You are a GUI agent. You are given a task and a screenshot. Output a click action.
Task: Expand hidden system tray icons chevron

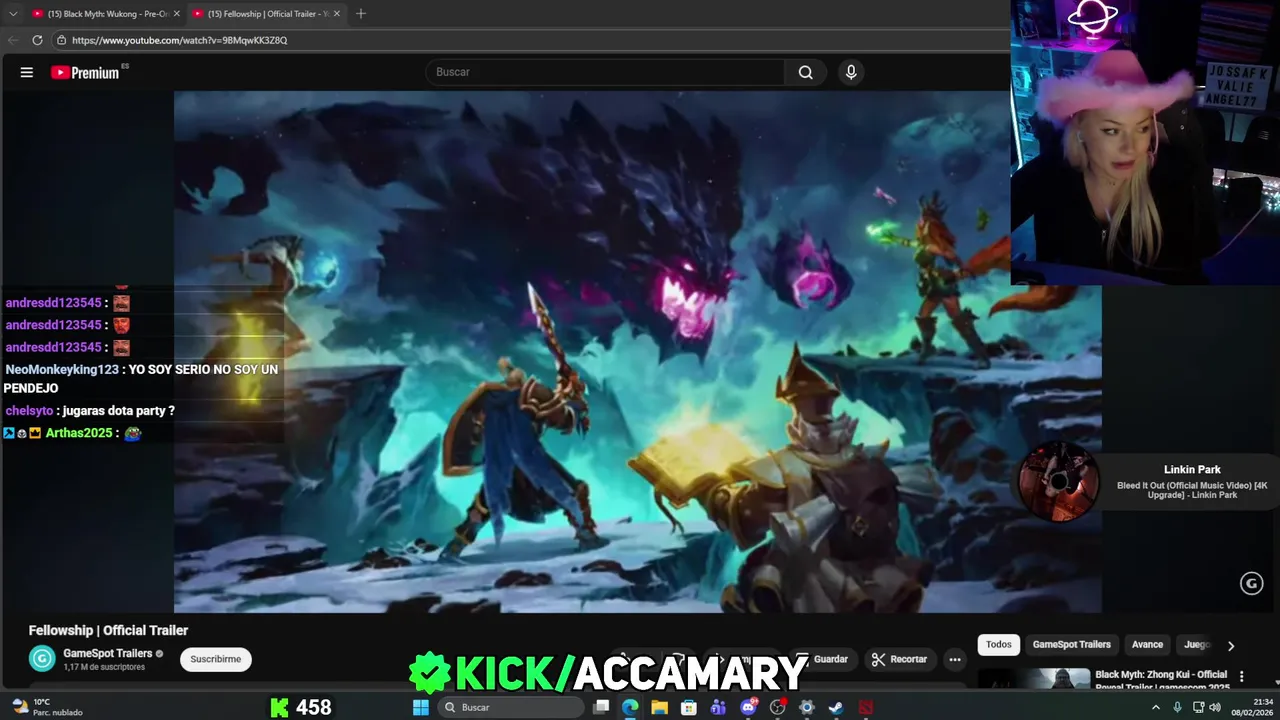pos(1156,707)
